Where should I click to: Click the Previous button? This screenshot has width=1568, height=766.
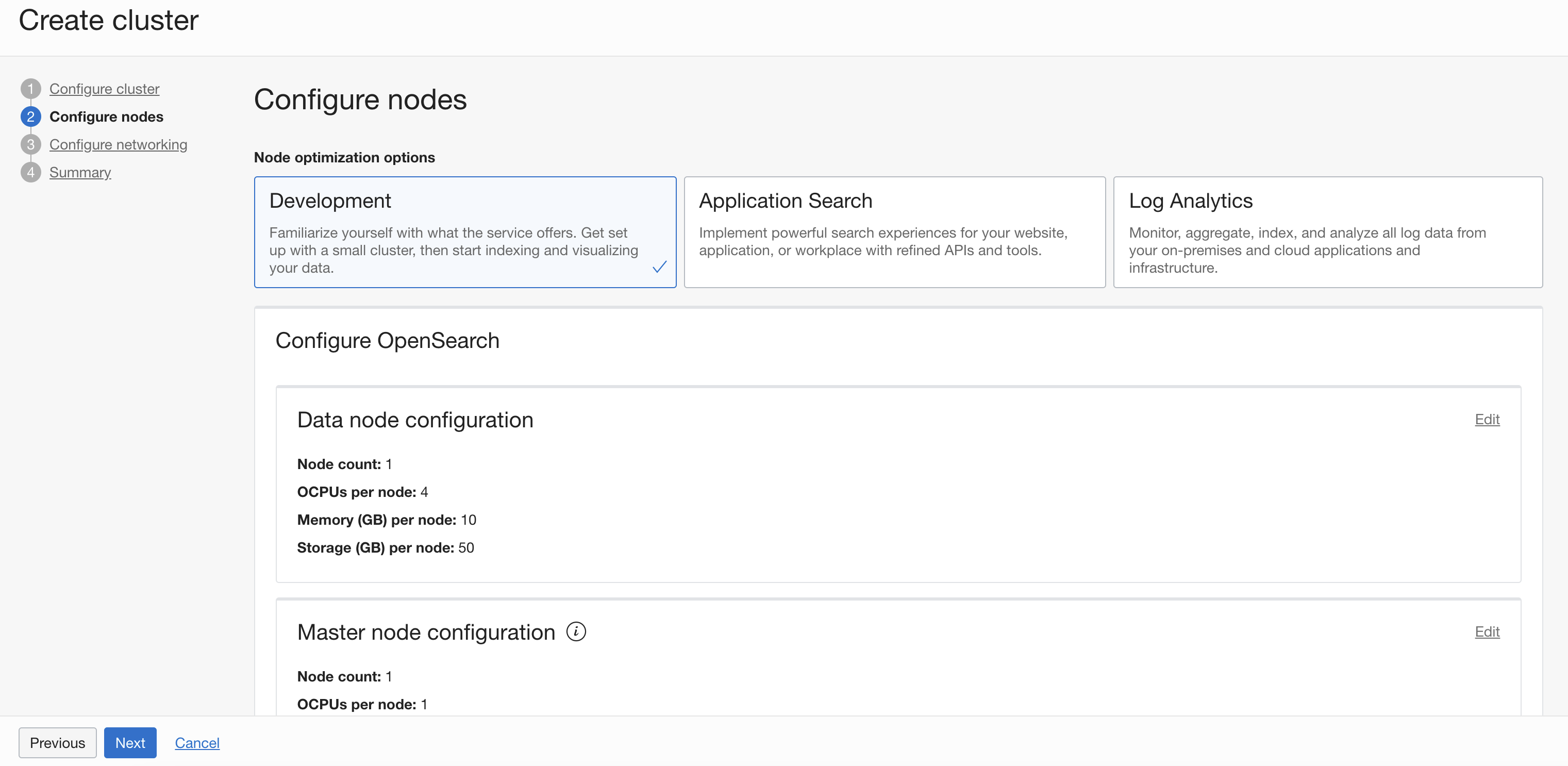(57, 743)
